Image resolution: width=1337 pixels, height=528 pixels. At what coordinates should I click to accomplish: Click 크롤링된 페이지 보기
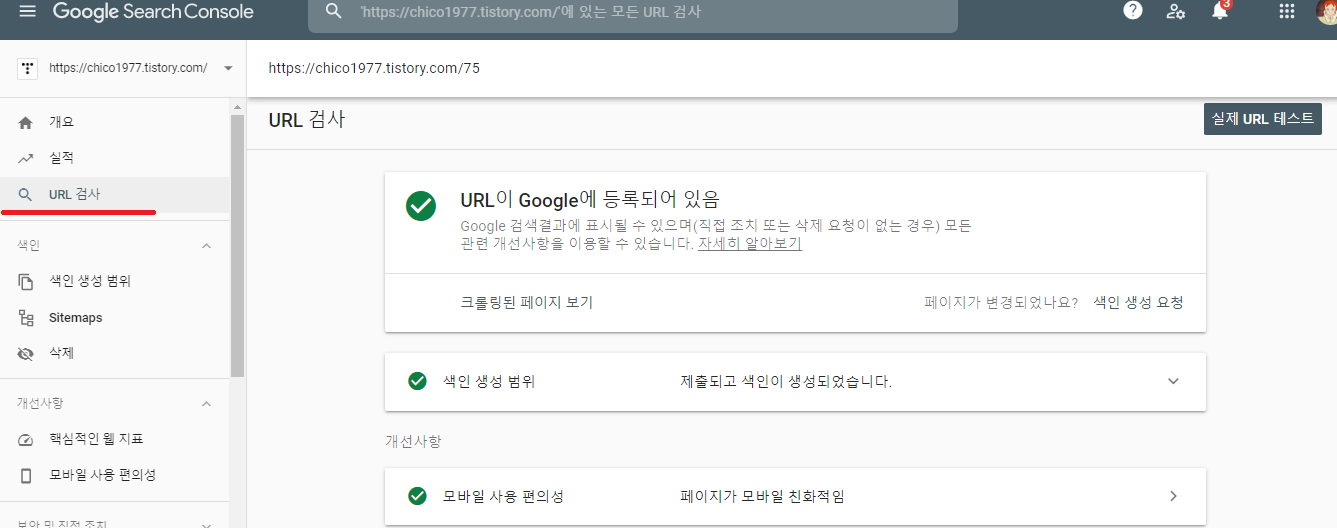(x=527, y=302)
